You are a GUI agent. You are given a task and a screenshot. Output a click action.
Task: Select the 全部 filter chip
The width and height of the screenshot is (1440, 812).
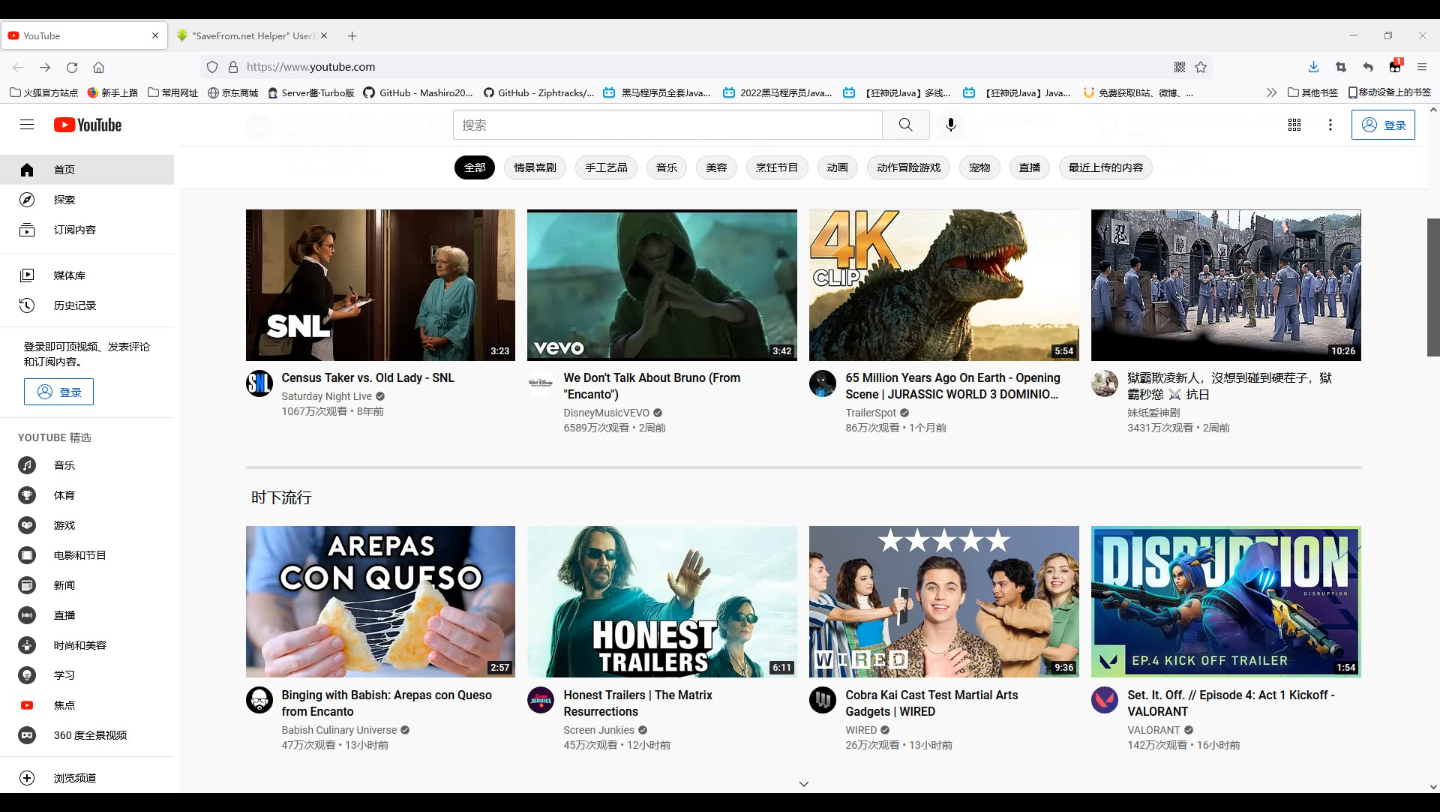(x=475, y=167)
